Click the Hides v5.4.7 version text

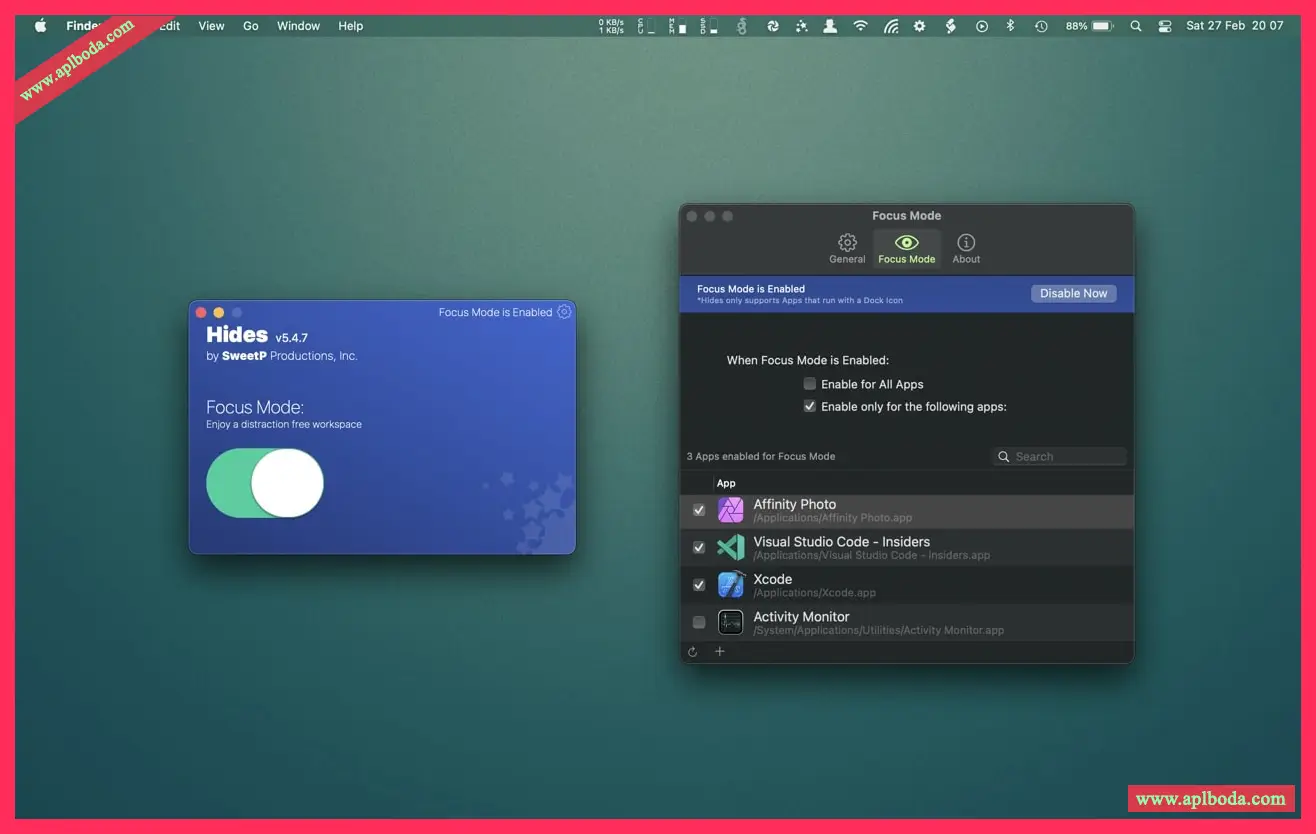tap(291, 338)
